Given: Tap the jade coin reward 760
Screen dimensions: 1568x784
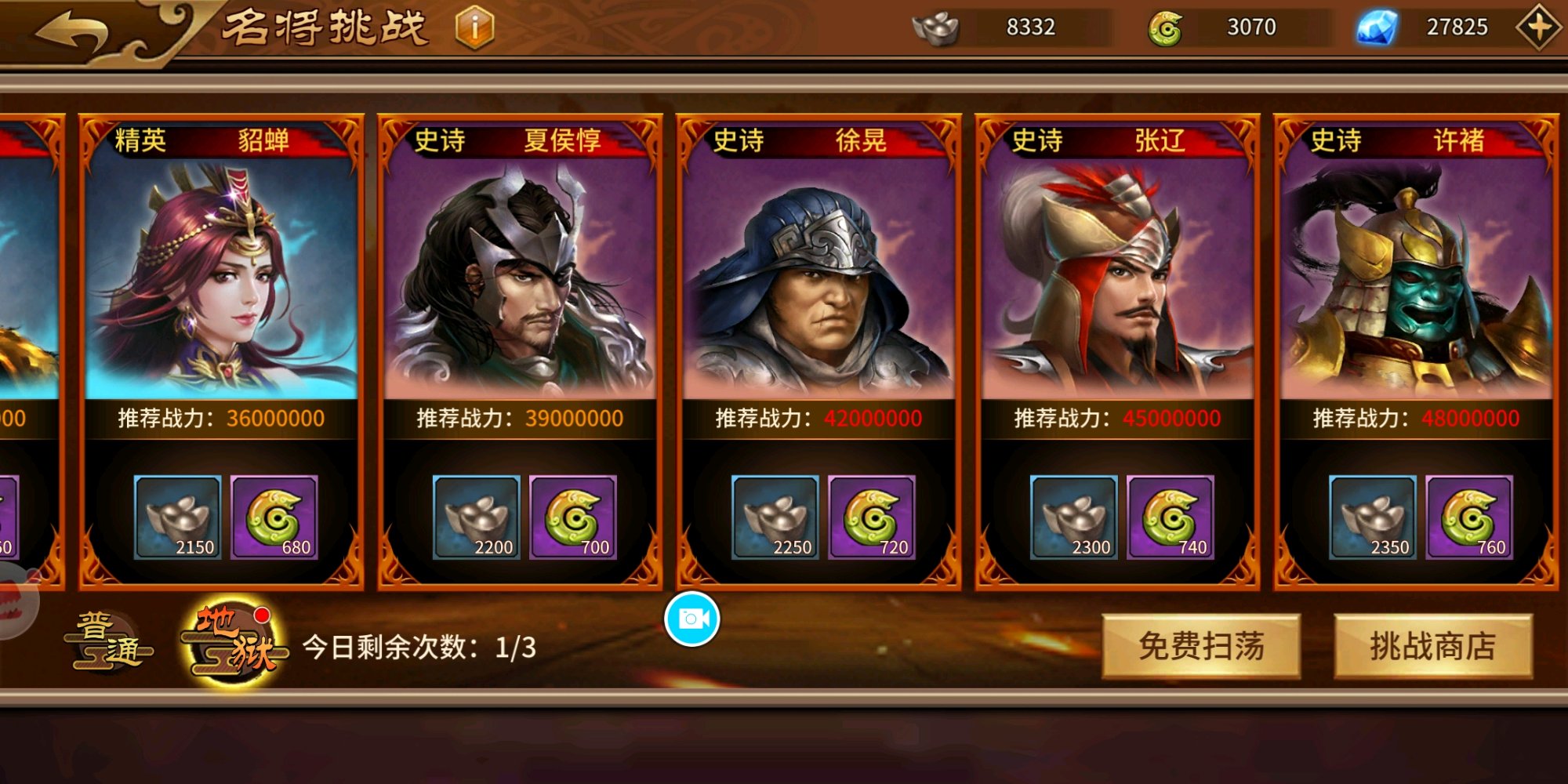Looking at the screenshot, I should pyautogui.click(x=1470, y=517).
